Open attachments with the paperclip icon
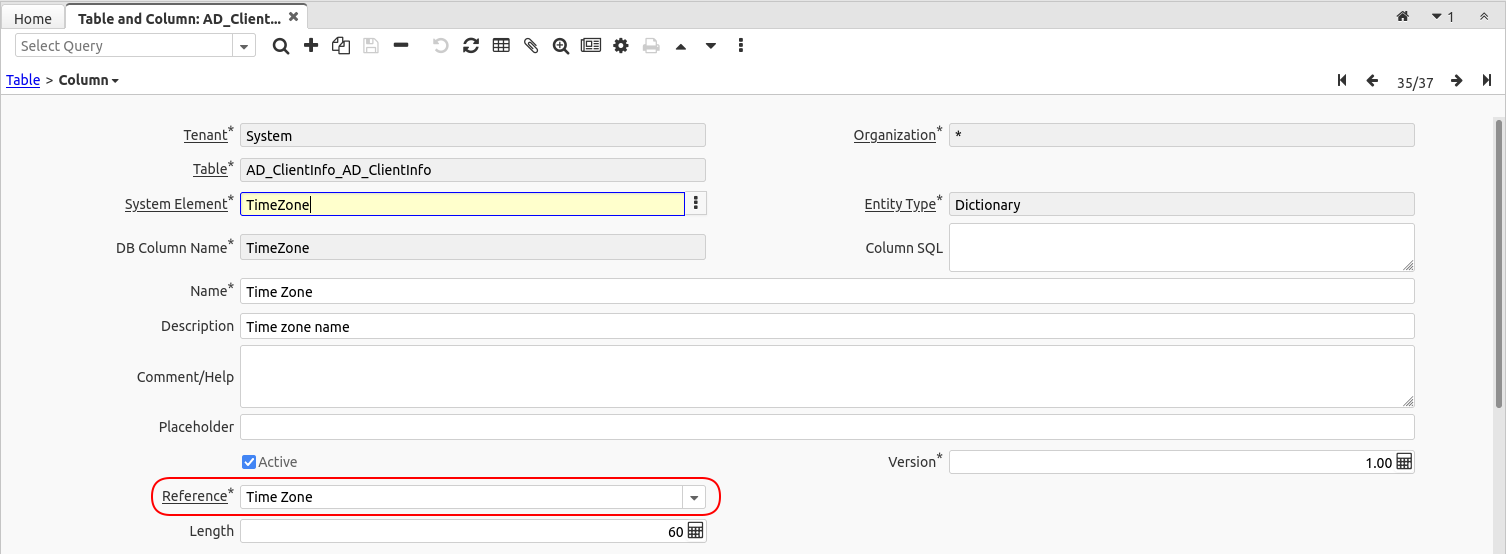The width and height of the screenshot is (1506, 554). (x=531, y=46)
